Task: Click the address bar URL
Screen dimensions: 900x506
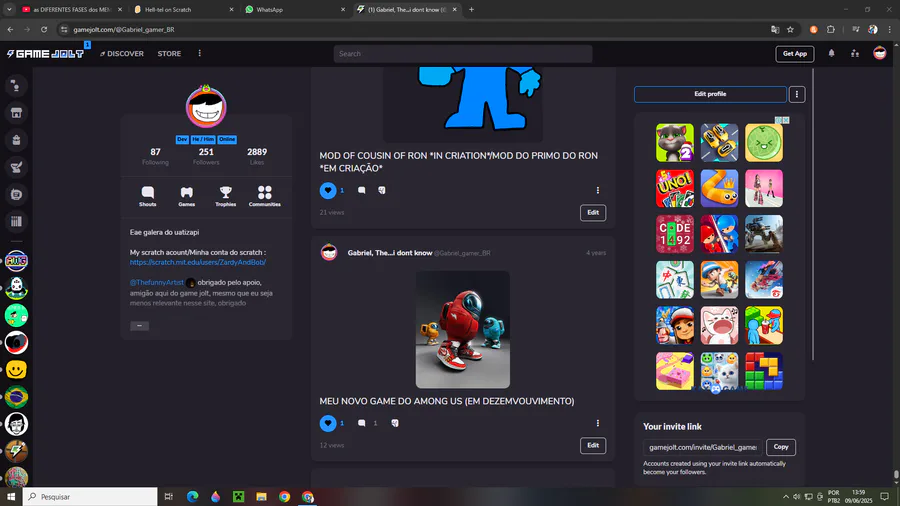Action: pos(124,29)
